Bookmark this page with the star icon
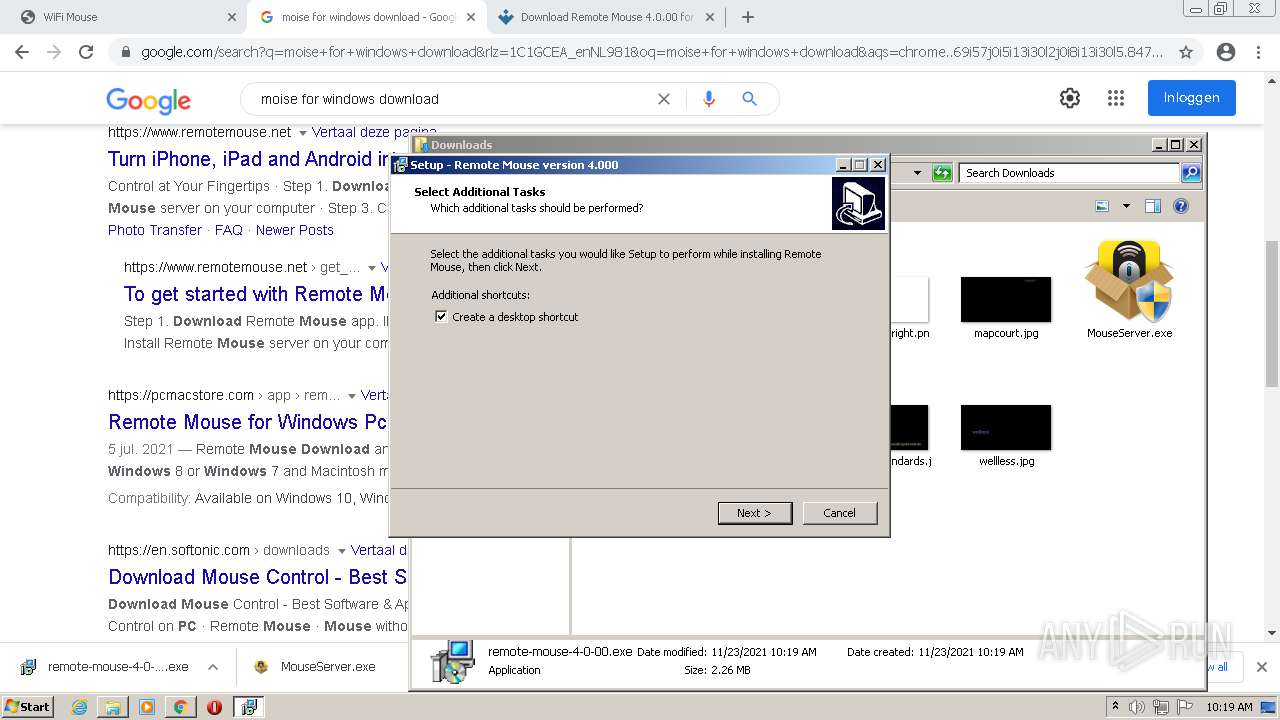Screen dimensions: 1280x720 click(x=1186, y=52)
